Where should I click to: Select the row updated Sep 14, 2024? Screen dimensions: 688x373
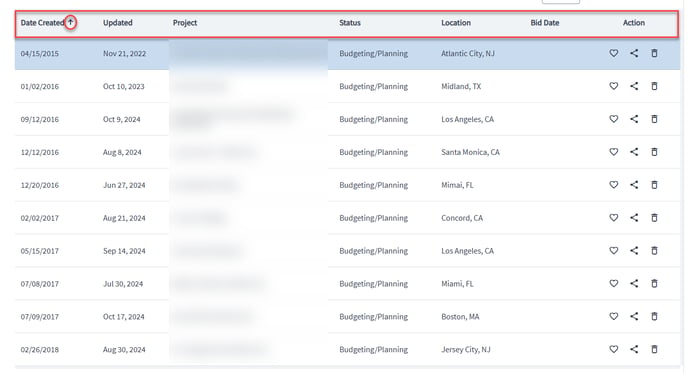tap(347, 251)
